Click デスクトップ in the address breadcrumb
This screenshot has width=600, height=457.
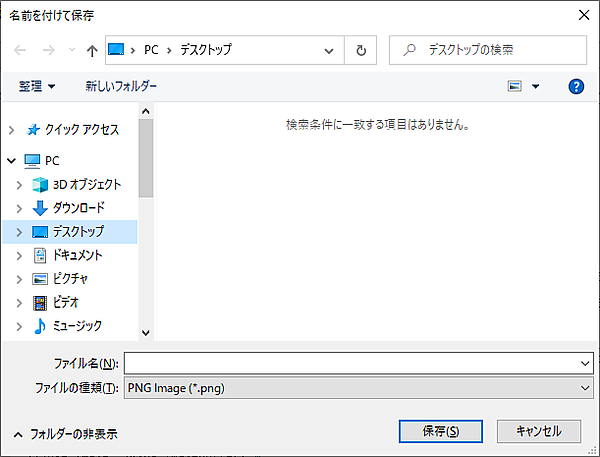(x=206, y=50)
